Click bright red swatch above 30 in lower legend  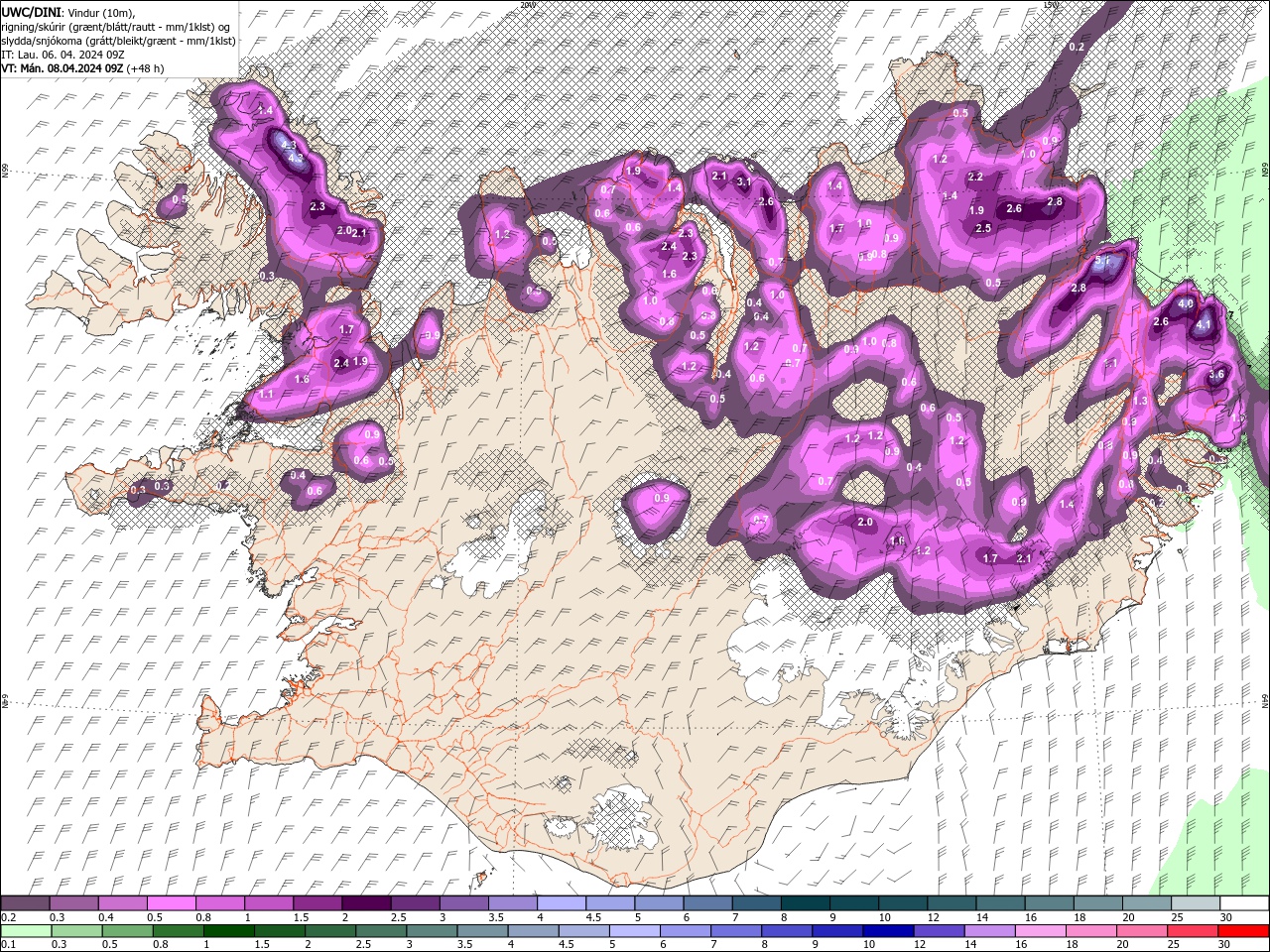pyautogui.click(x=1243, y=931)
